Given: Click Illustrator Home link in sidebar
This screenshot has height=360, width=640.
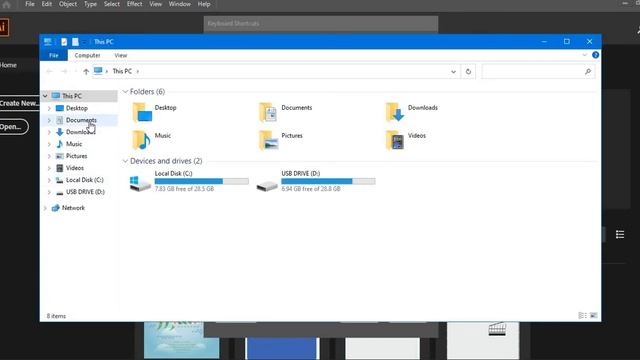Looking at the screenshot, I should pyautogui.click(x=8, y=65).
